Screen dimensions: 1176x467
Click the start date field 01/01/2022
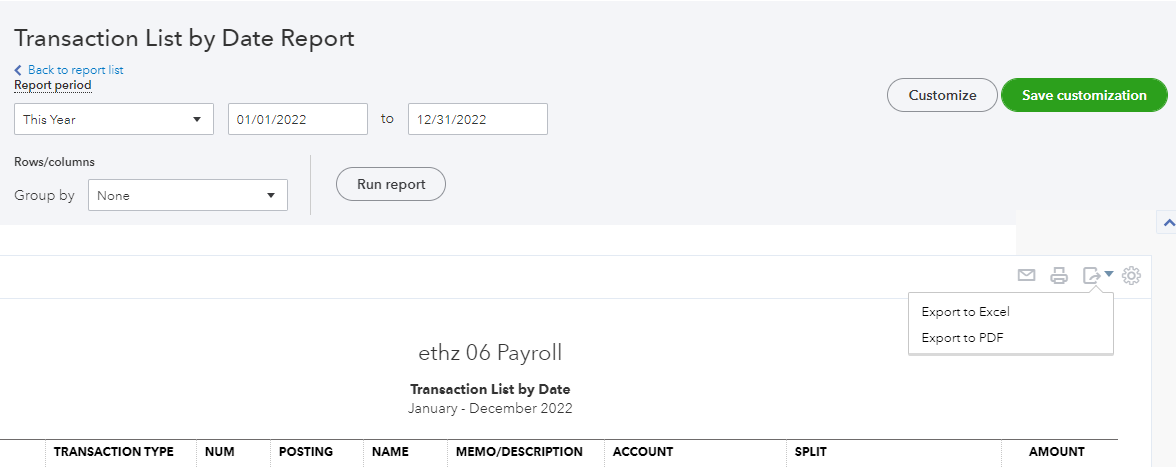[298, 119]
